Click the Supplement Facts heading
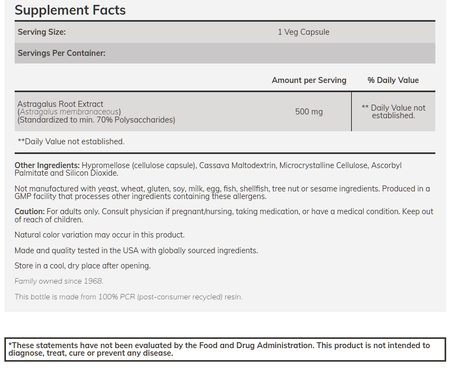 [x=70, y=10]
